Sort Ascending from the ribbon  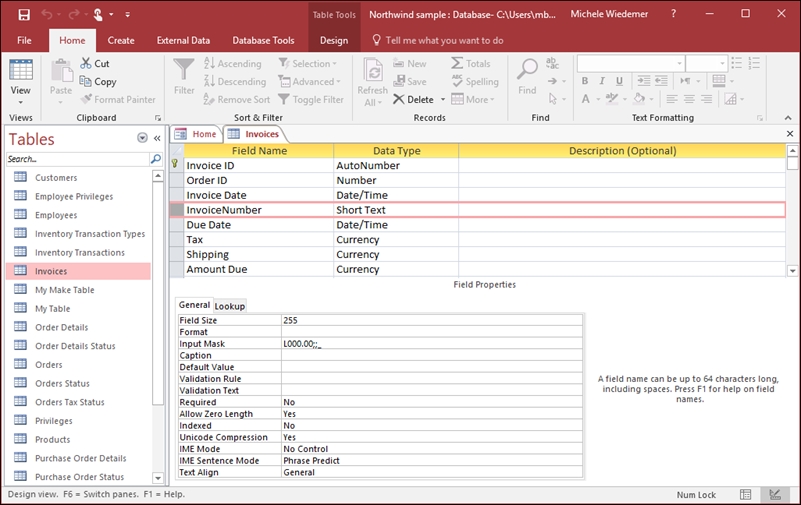pos(232,63)
